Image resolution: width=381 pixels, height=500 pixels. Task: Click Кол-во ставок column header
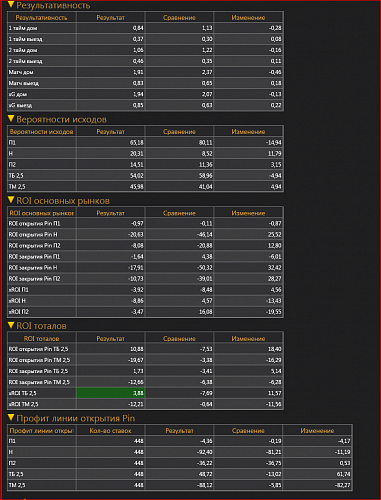tap(111, 430)
